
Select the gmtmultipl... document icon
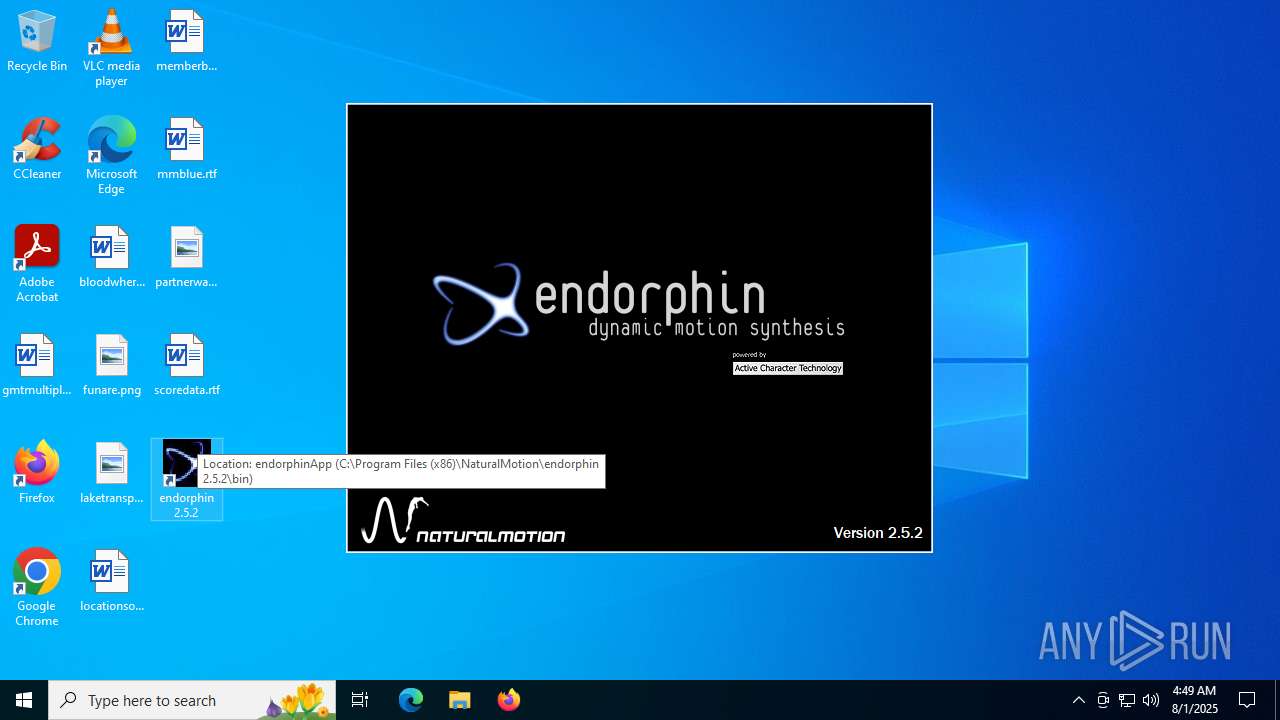[37, 366]
